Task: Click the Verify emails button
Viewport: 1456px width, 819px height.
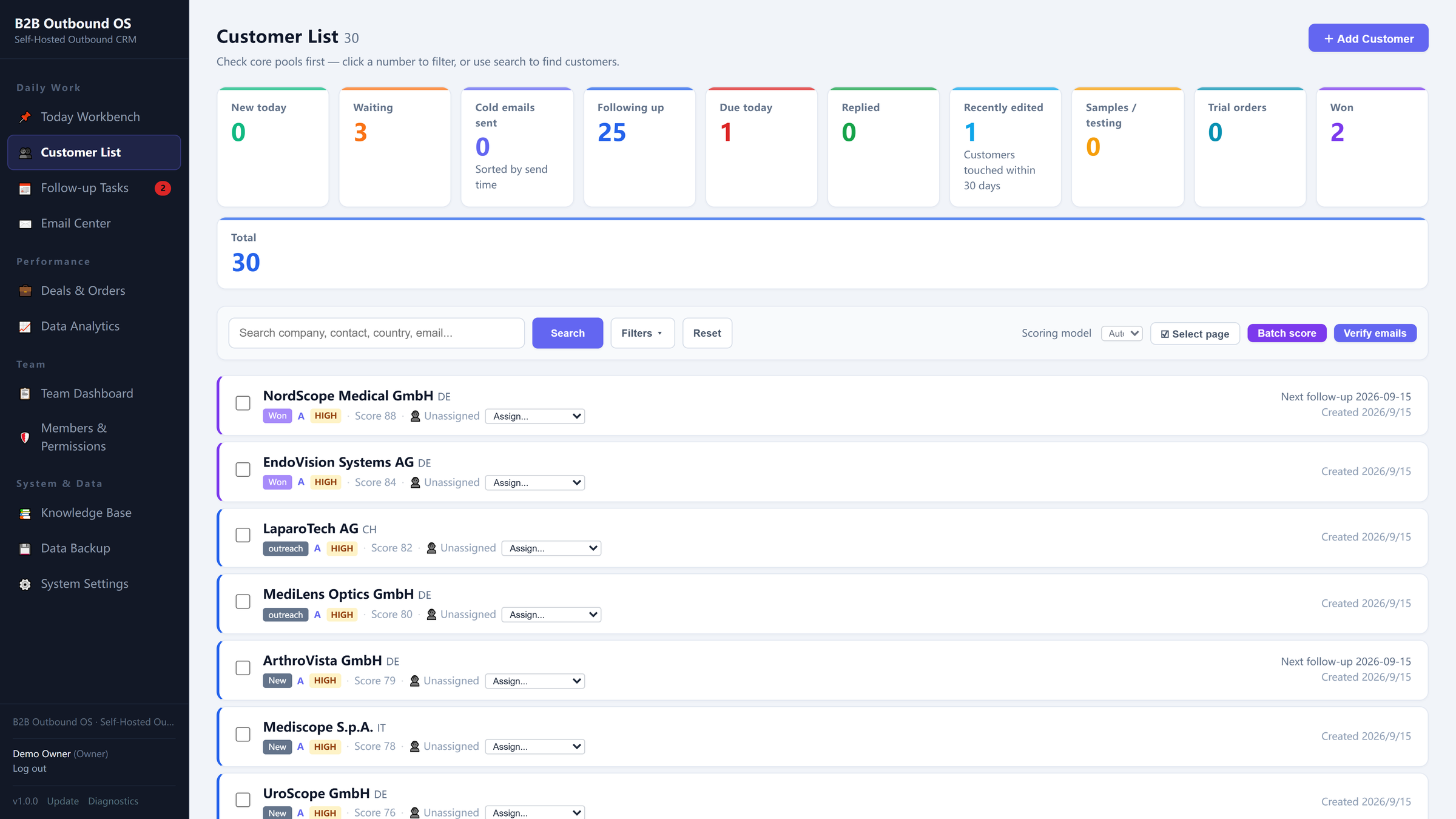Action: (x=1375, y=333)
